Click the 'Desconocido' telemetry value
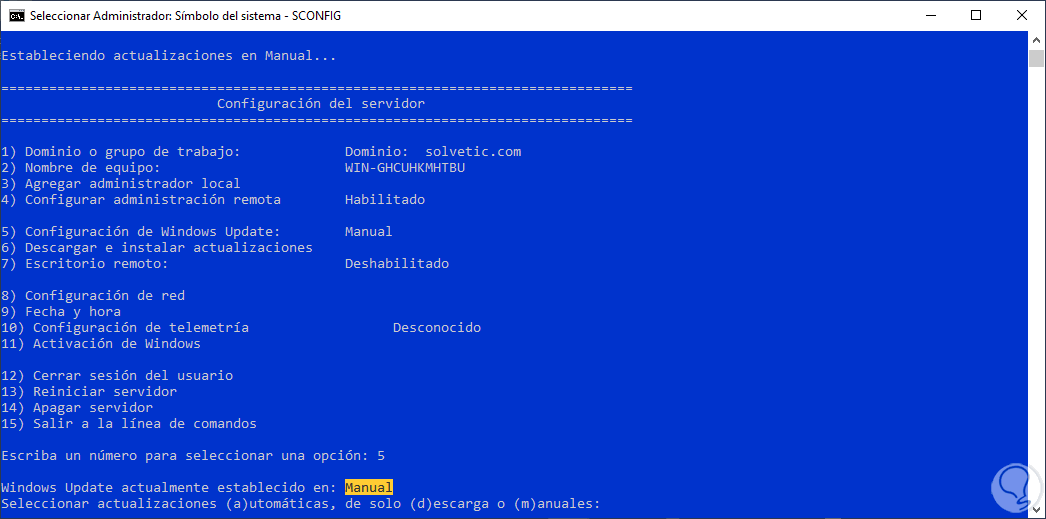 coord(437,328)
